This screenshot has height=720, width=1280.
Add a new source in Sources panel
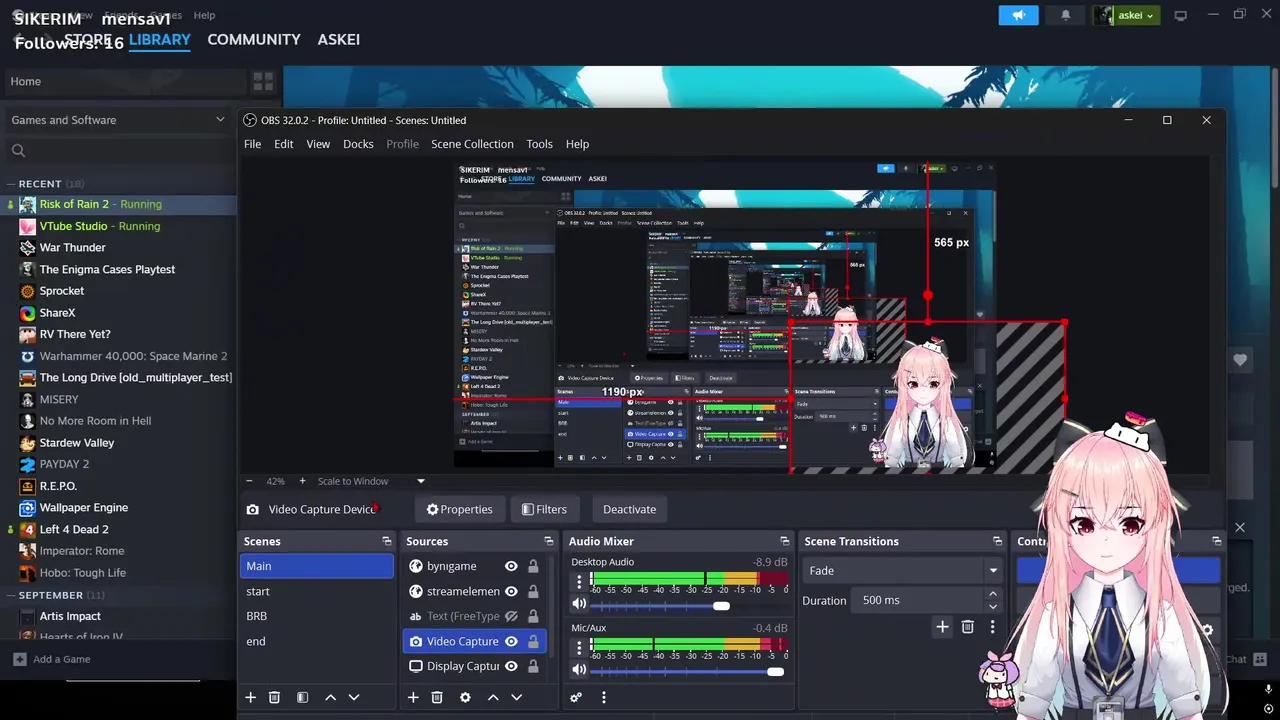coord(413,697)
